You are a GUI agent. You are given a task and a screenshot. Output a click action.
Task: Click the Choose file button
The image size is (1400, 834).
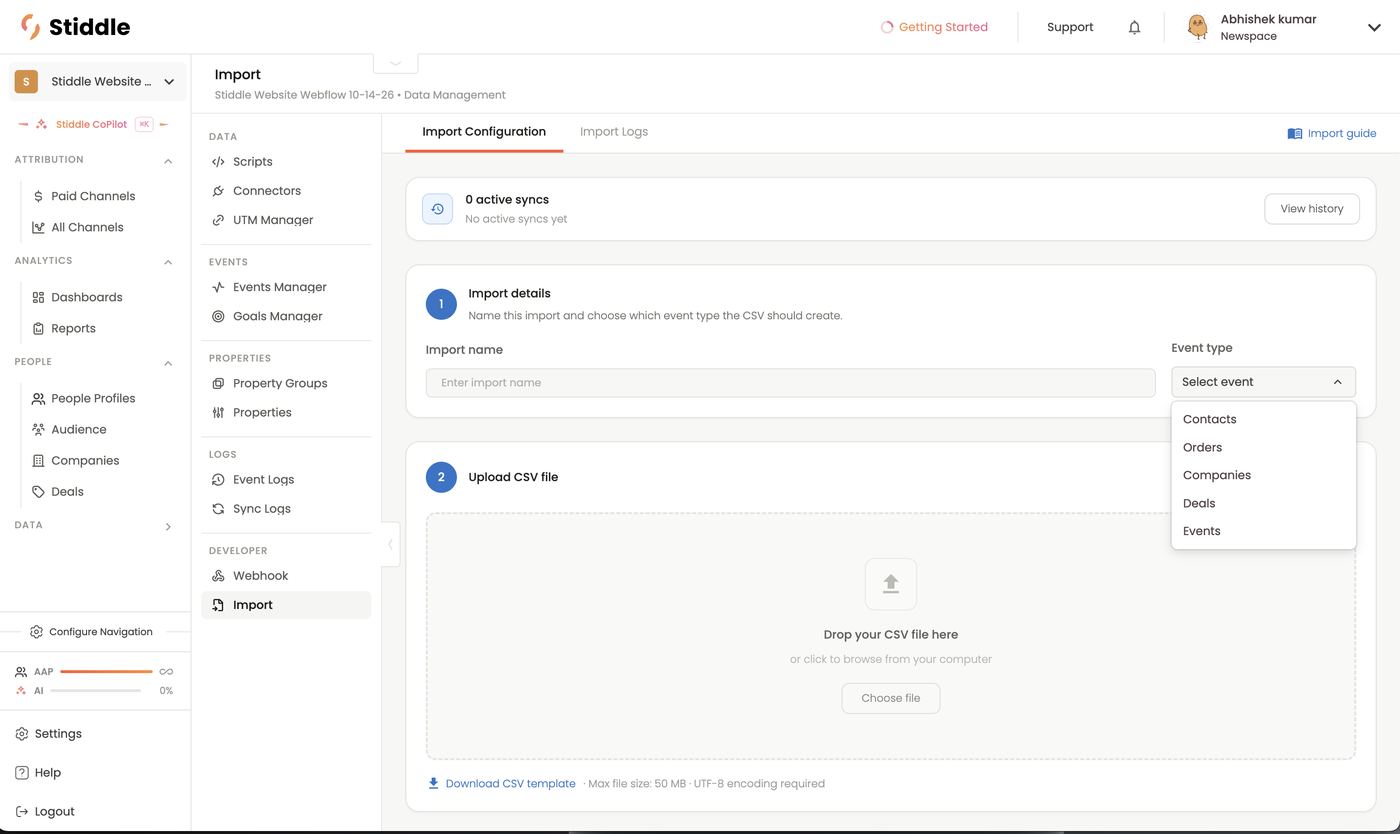pos(891,698)
